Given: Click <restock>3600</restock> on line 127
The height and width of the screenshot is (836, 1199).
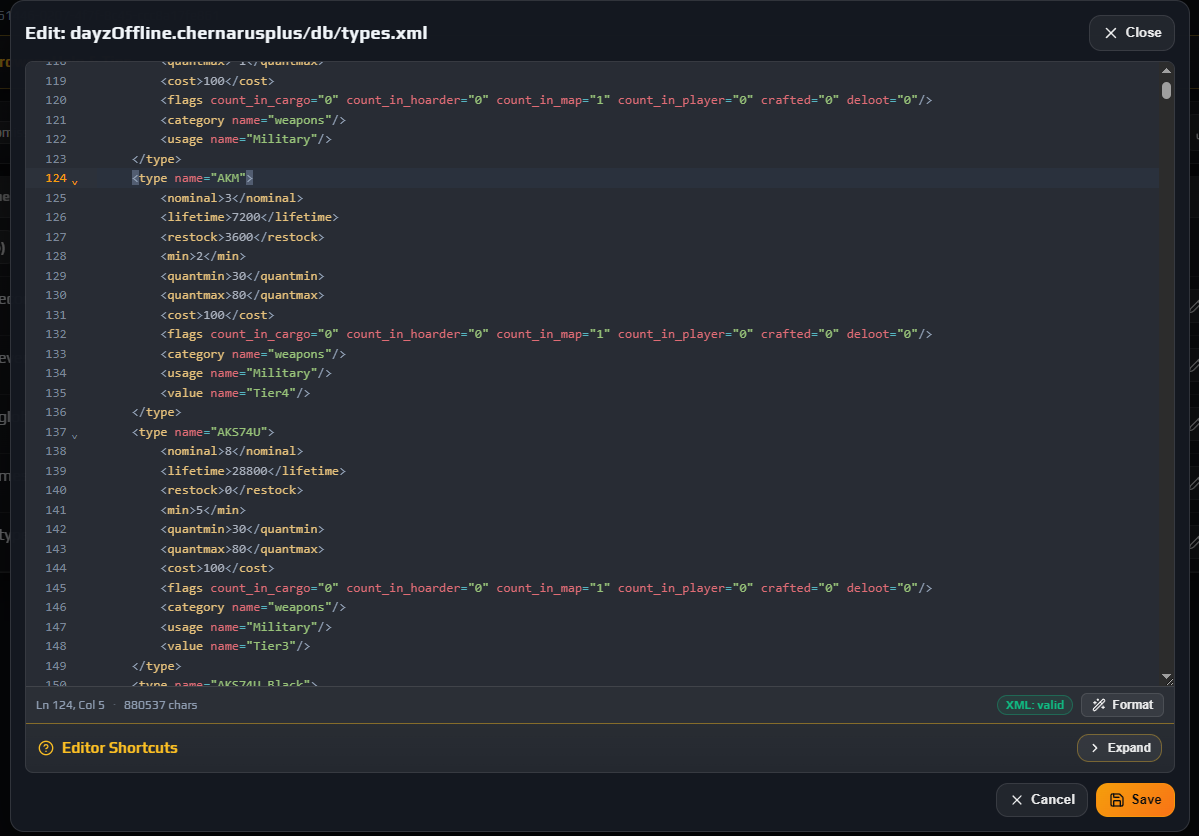Looking at the screenshot, I should click(242, 236).
